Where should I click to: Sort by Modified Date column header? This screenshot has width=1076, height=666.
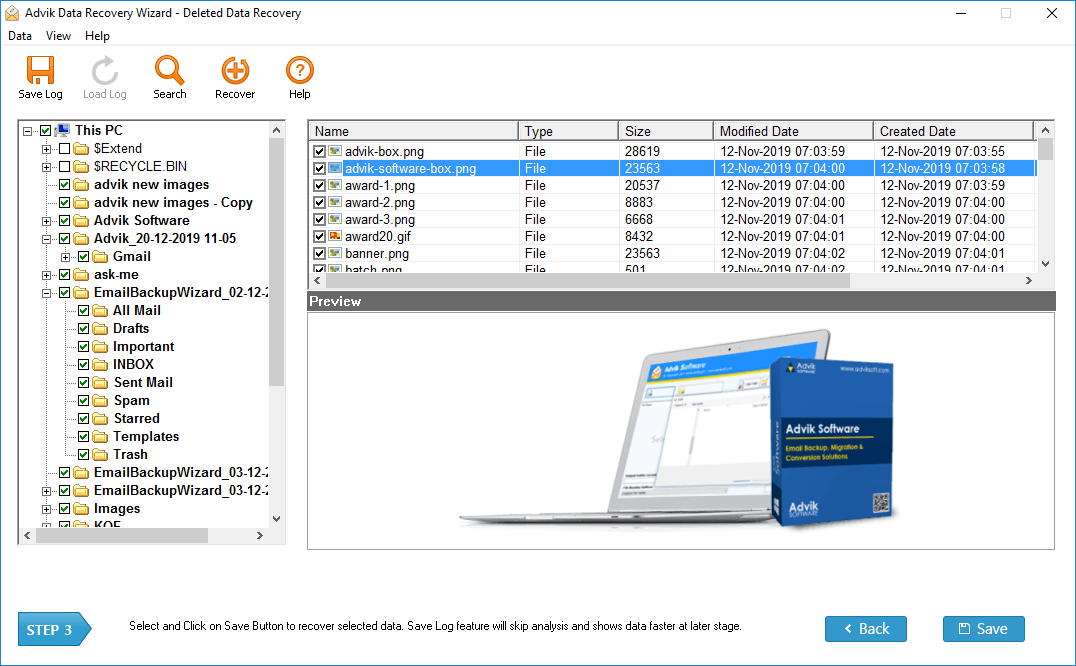pyautogui.click(x=793, y=131)
